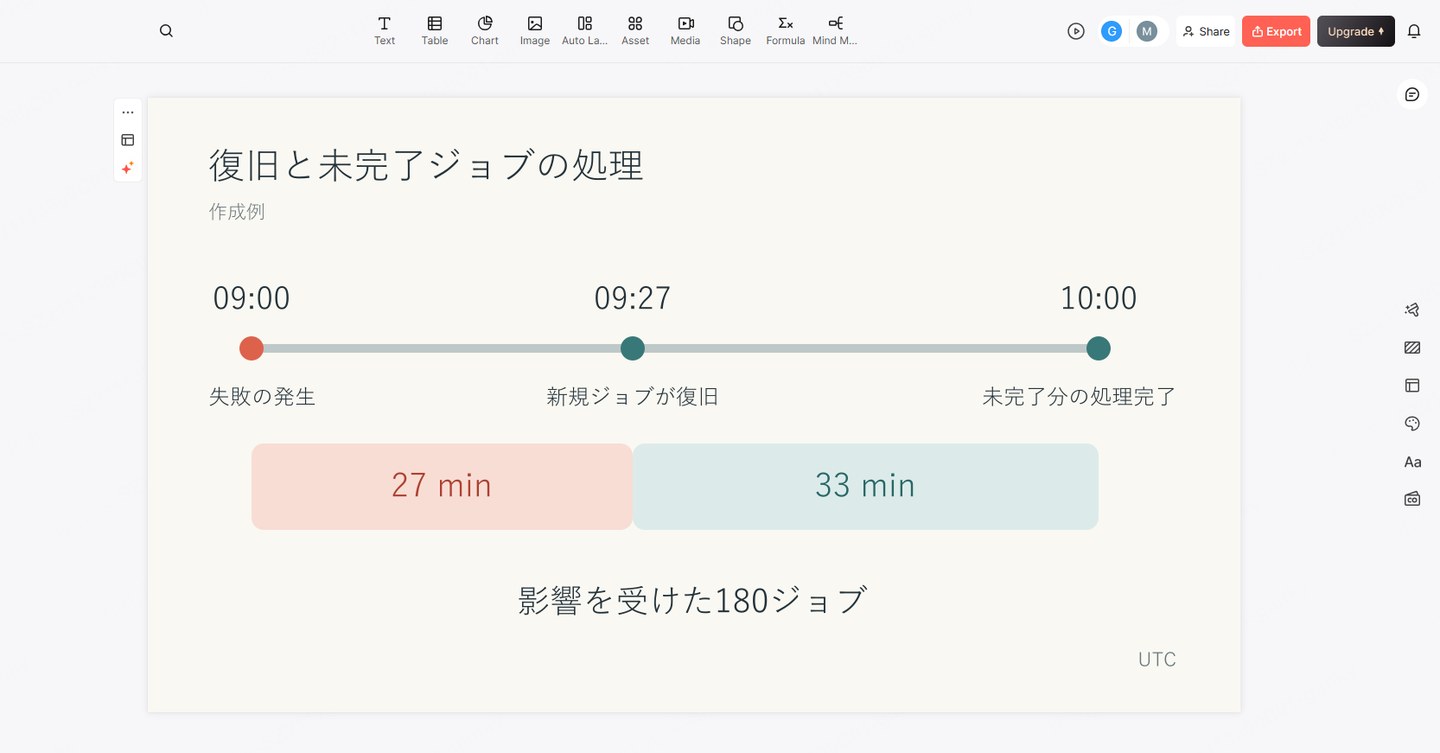Click the M user avatar
The image size is (1440, 753).
pyautogui.click(x=1147, y=31)
